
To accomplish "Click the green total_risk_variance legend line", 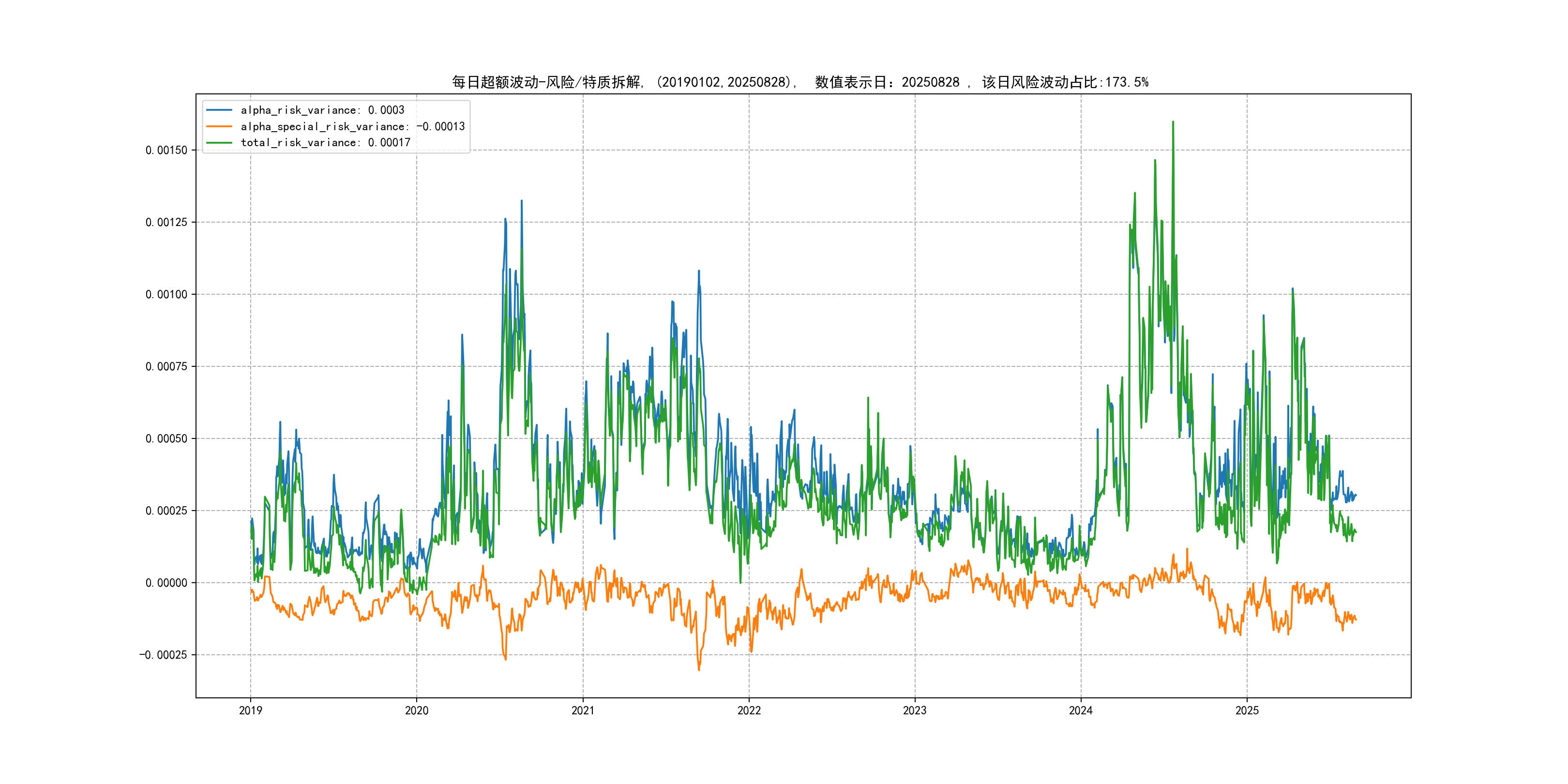I will coord(219,142).
